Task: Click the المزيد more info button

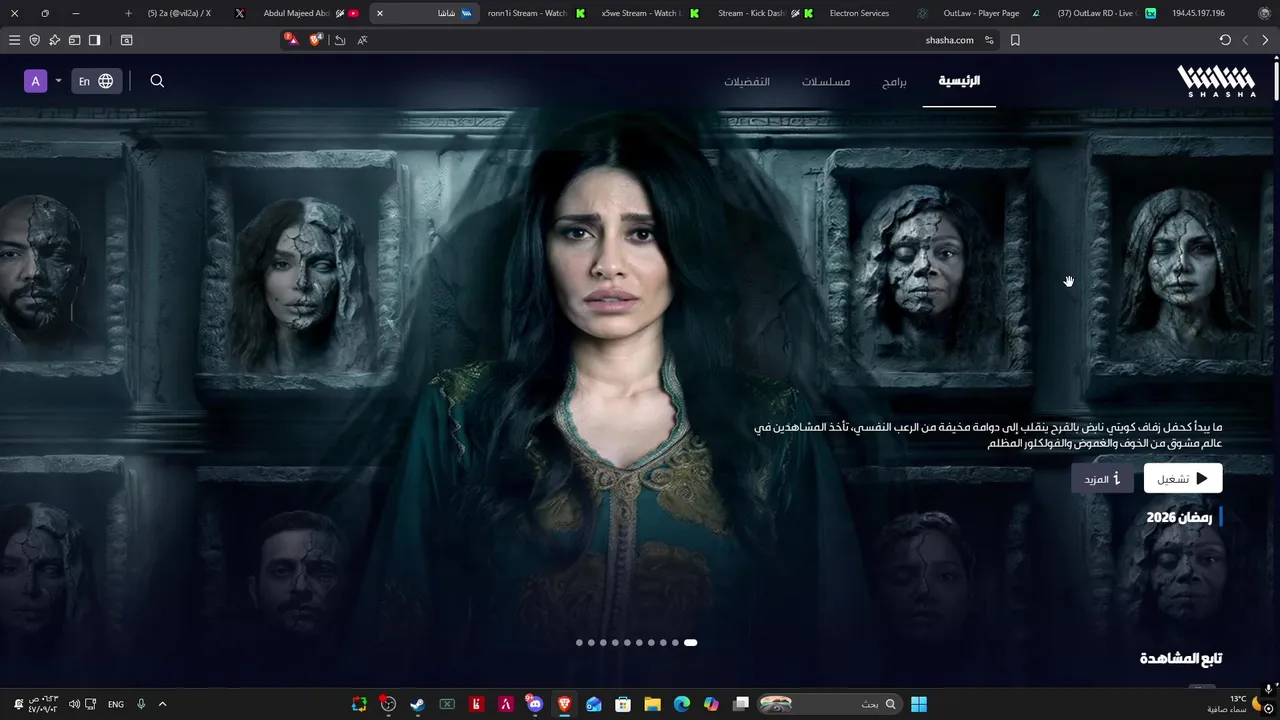Action: 1102,478
